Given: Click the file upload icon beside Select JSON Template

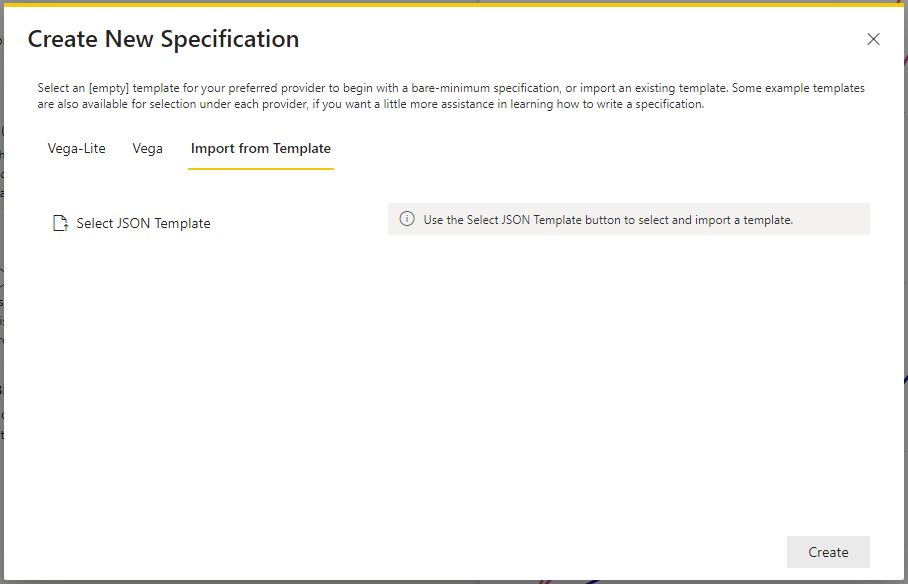Looking at the screenshot, I should [61, 223].
